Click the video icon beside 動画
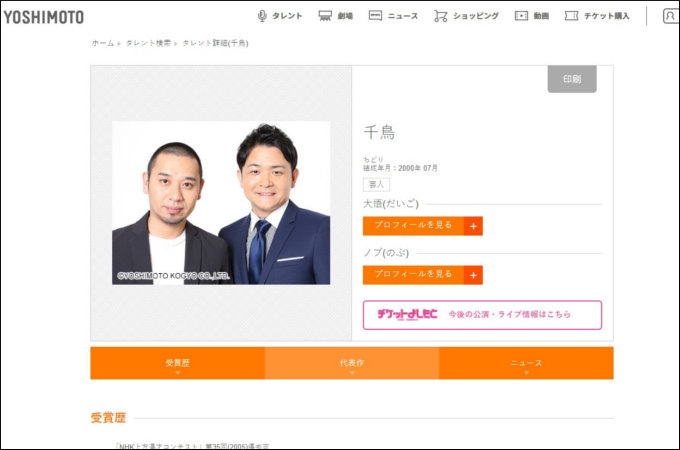 [521, 16]
